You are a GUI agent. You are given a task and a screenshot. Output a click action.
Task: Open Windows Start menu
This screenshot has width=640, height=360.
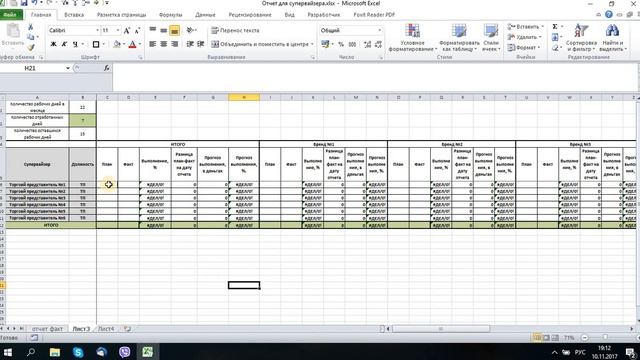pos(7,352)
